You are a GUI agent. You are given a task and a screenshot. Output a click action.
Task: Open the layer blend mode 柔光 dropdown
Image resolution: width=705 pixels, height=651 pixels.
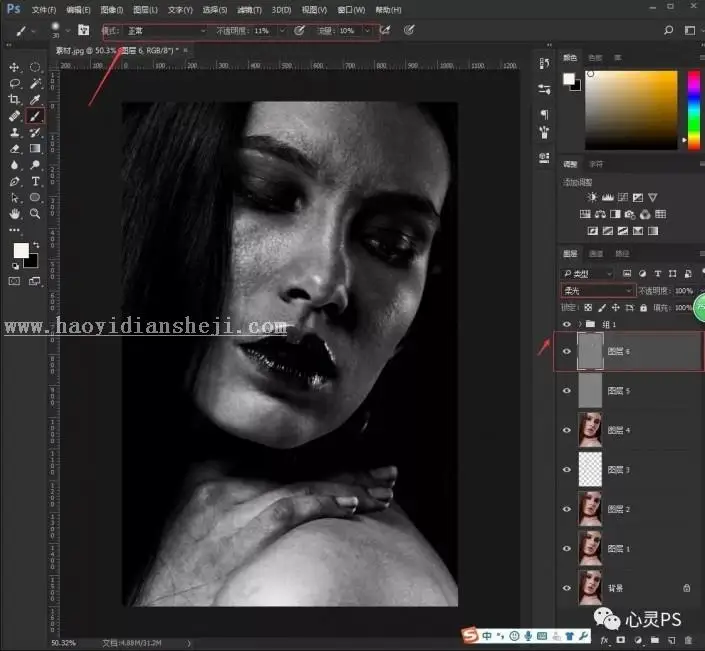pos(598,291)
